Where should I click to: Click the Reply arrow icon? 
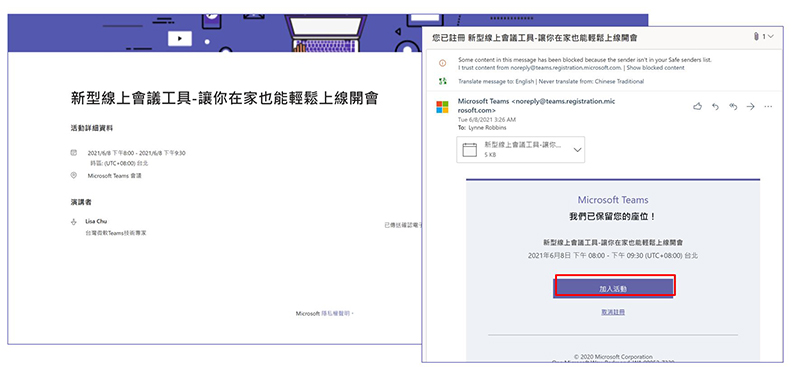(715, 107)
